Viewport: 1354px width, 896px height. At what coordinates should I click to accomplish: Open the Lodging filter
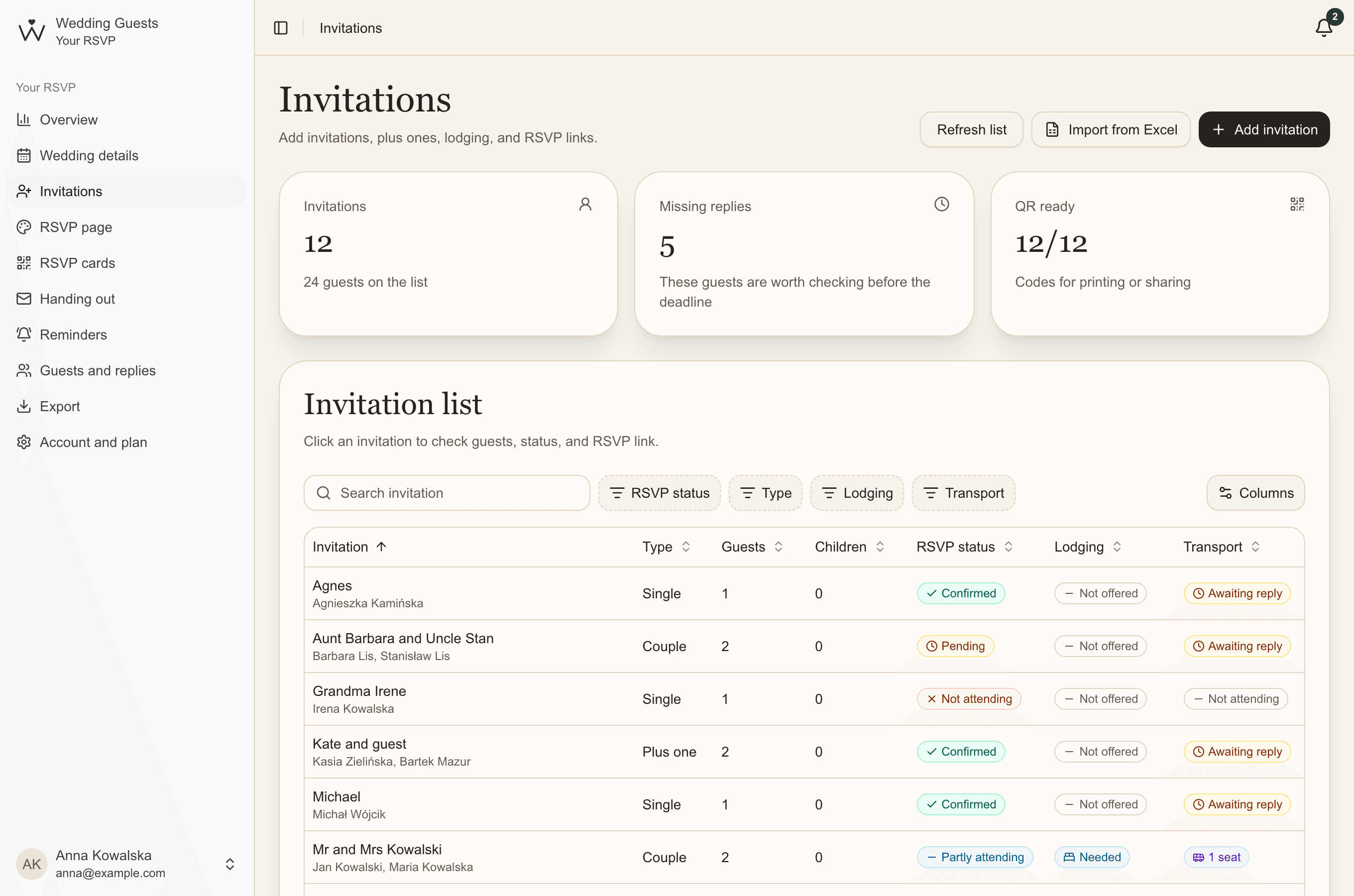[x=857, y=493]
